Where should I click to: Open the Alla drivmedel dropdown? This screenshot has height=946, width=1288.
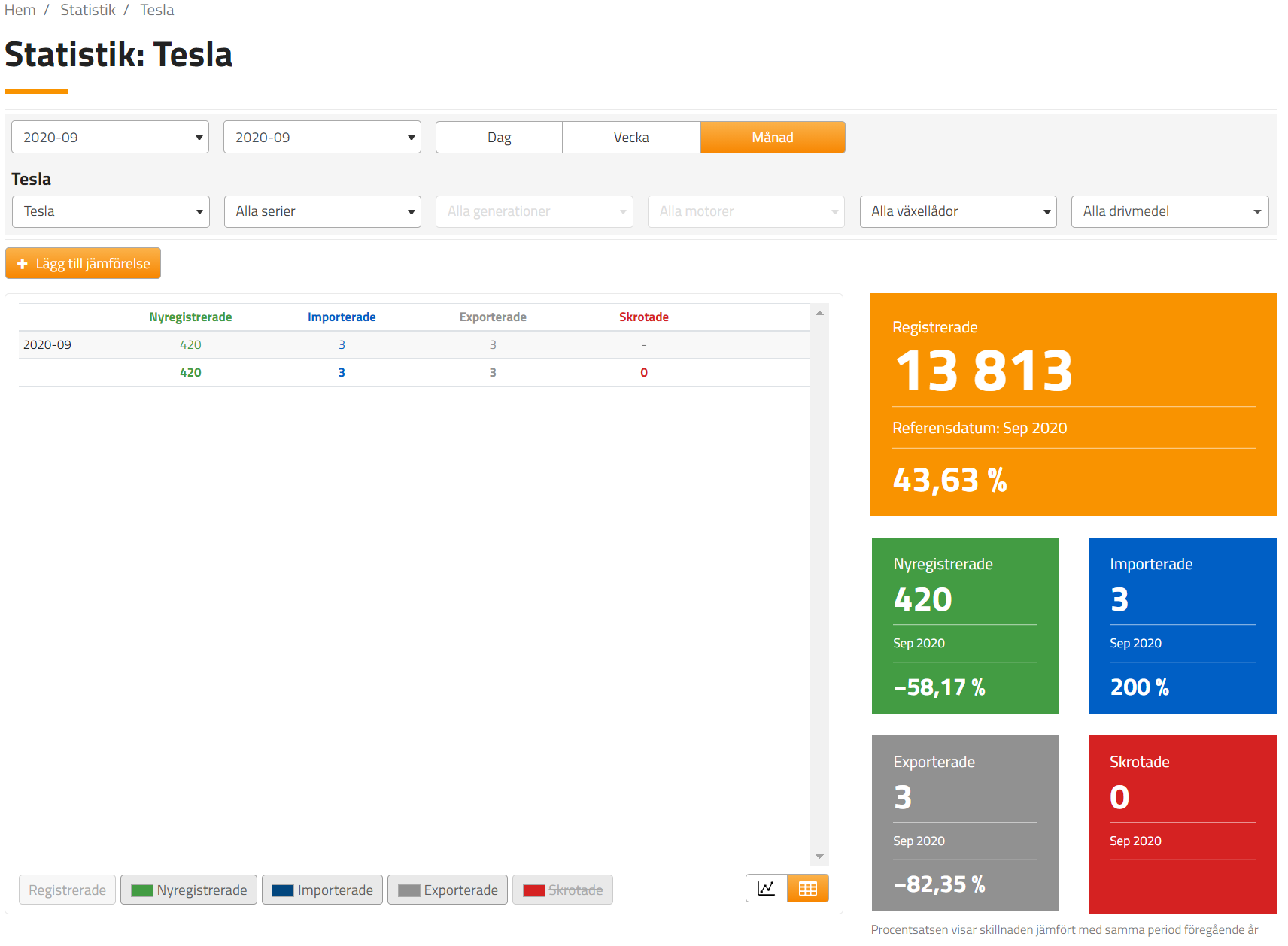coord(1169,211)
